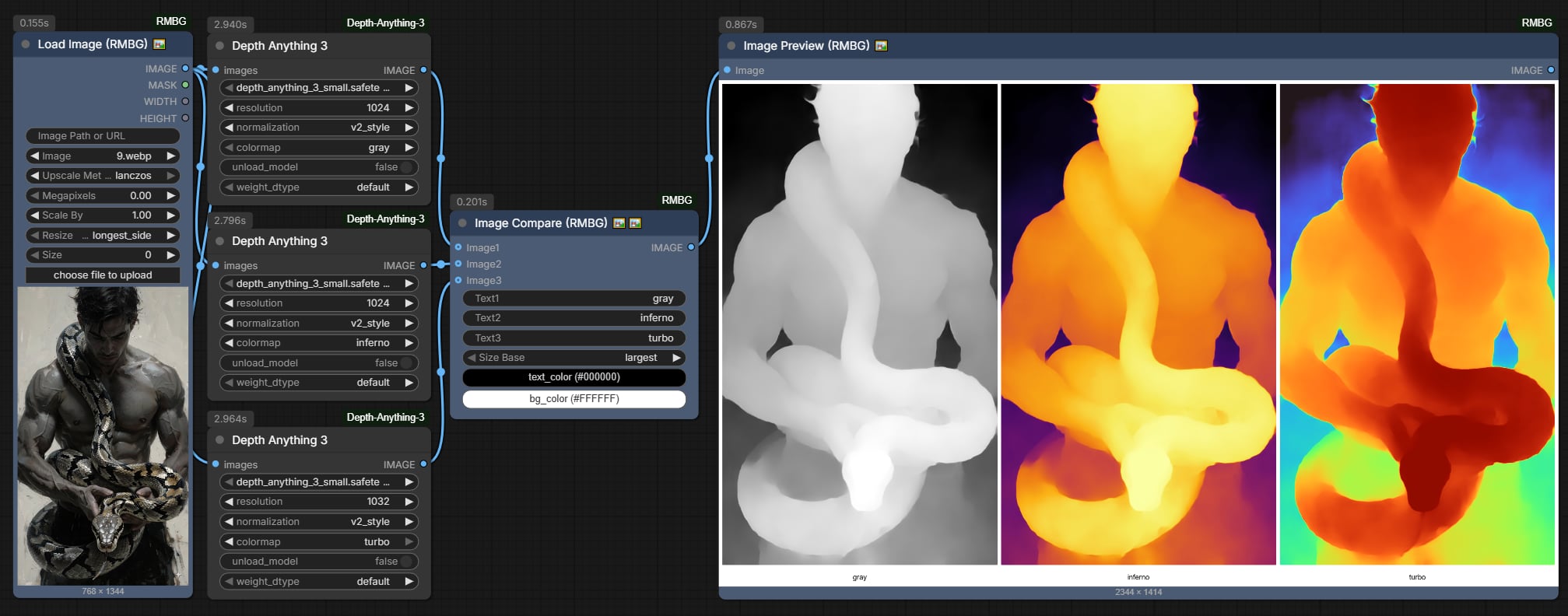1568x616 pixels.
Task: Collapse the Depth Anything 3 node with gray colormap
Action: coord(219,46)
